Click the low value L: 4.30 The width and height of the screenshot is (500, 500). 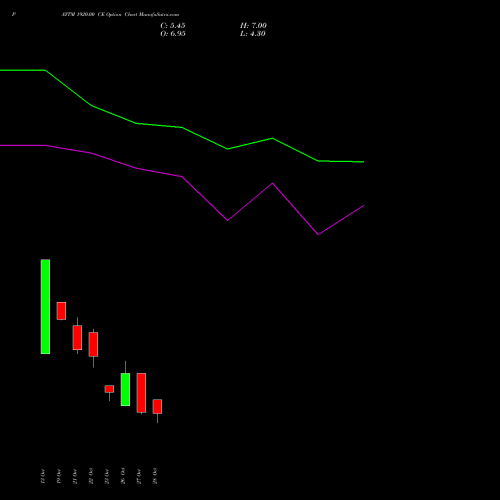[x=253, y=34]
